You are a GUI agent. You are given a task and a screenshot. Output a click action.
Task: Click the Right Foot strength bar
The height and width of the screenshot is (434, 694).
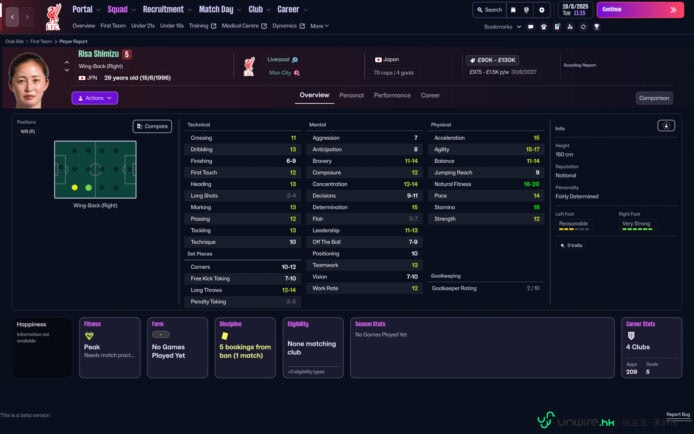click(x=637, y=229)
